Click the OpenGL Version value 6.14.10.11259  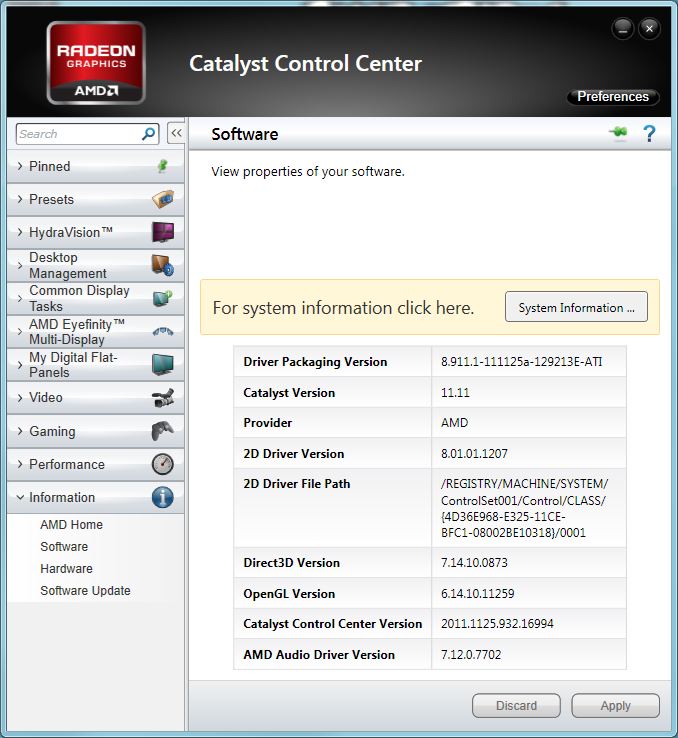(478, 594)
